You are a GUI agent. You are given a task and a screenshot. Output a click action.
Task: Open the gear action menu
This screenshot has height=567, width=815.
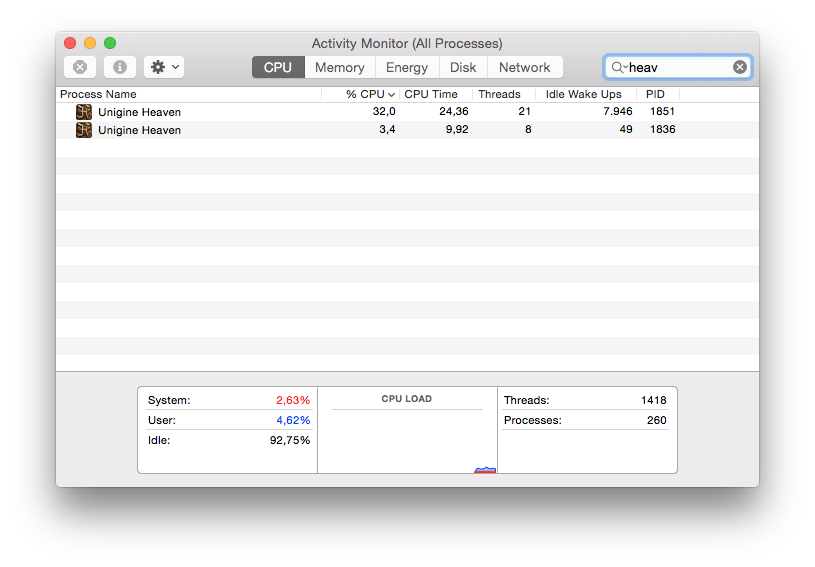[x=164, y=67]
